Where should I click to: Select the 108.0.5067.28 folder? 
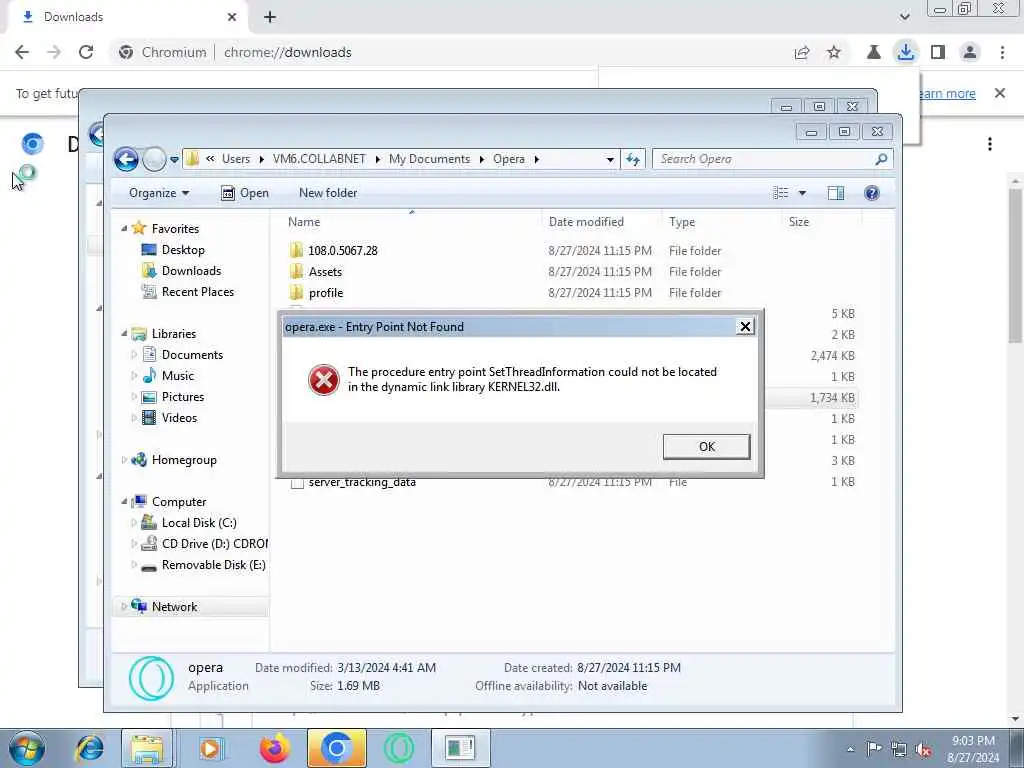pyautogui.click(x=343, y=250)
